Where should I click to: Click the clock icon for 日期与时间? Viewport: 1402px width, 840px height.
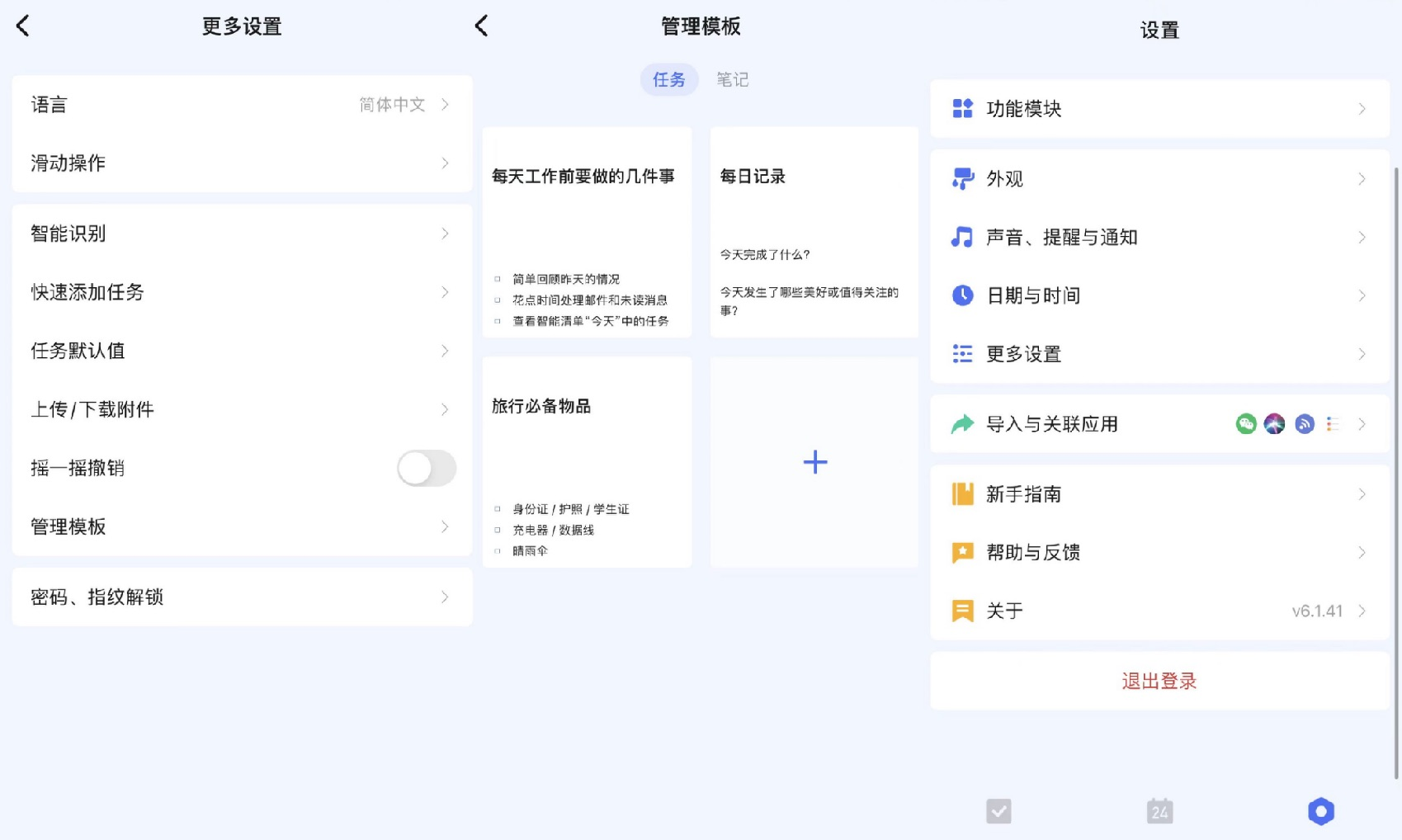[x=962, y=295]
